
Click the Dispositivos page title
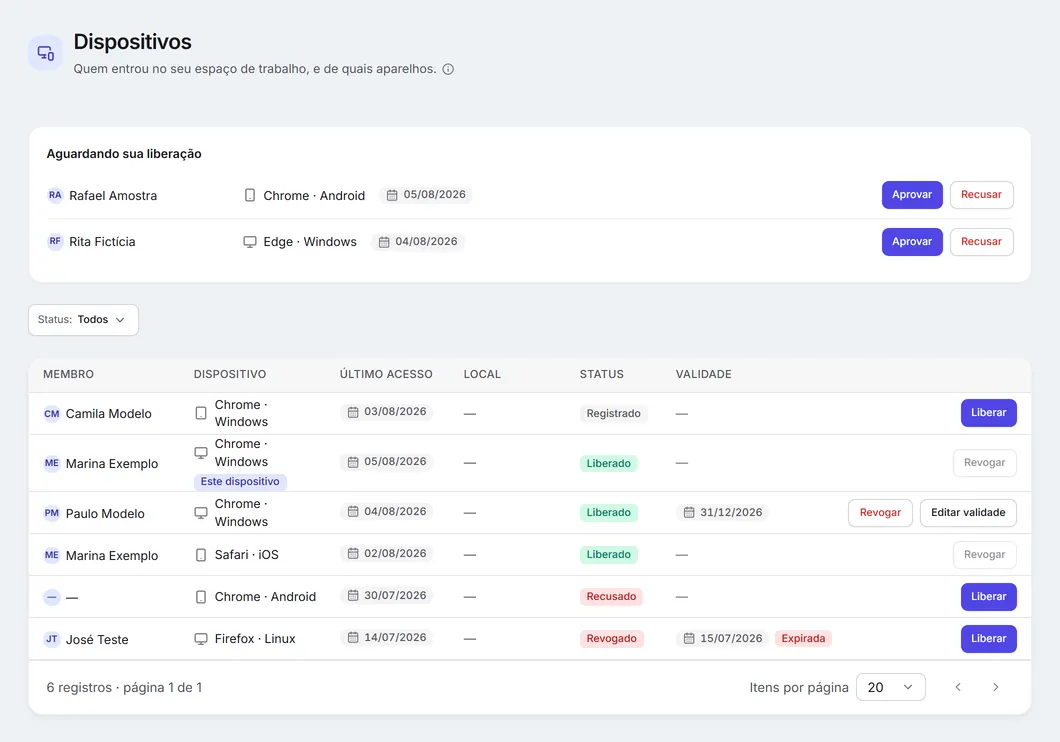(132, 42)
